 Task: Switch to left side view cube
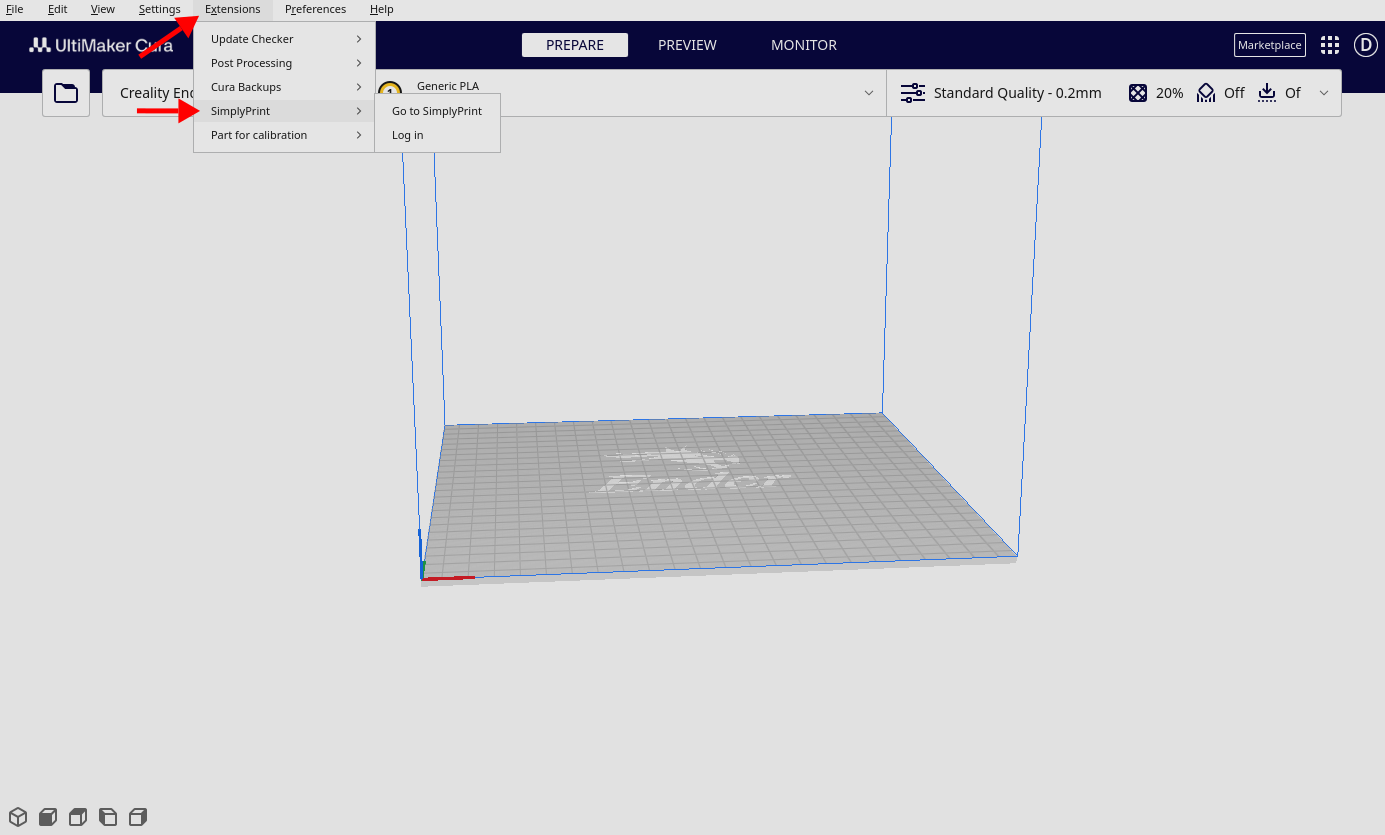point(108,817)
